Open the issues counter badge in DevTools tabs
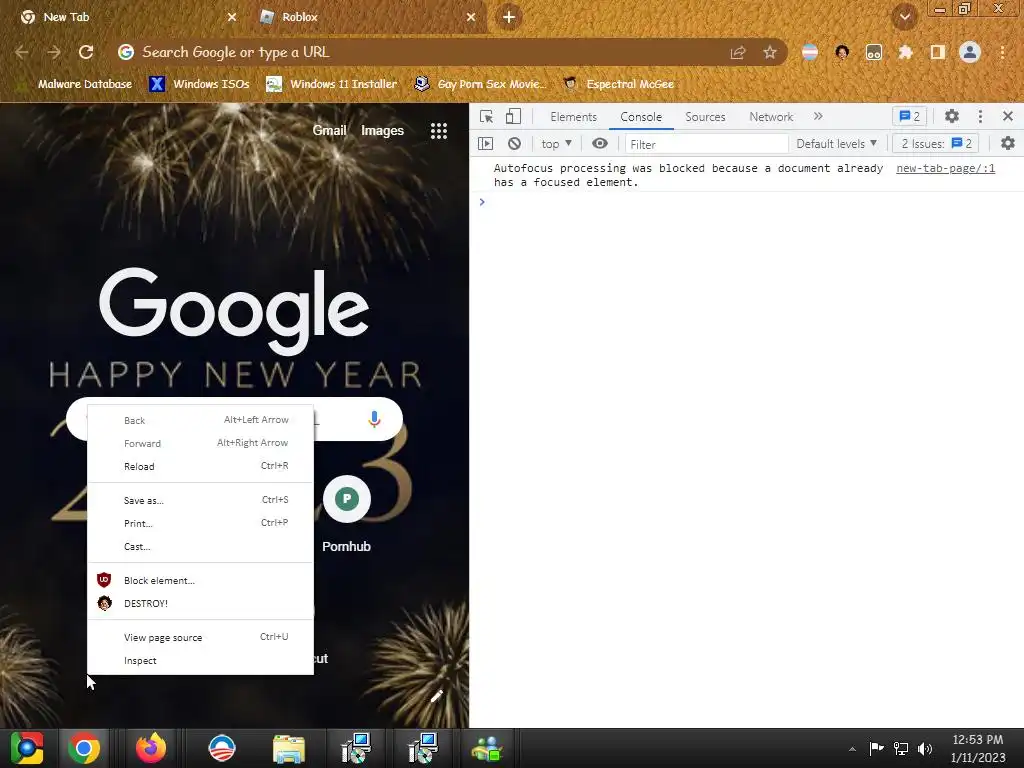Viewport: 1024px width, 768px height. tap(909, 116)
